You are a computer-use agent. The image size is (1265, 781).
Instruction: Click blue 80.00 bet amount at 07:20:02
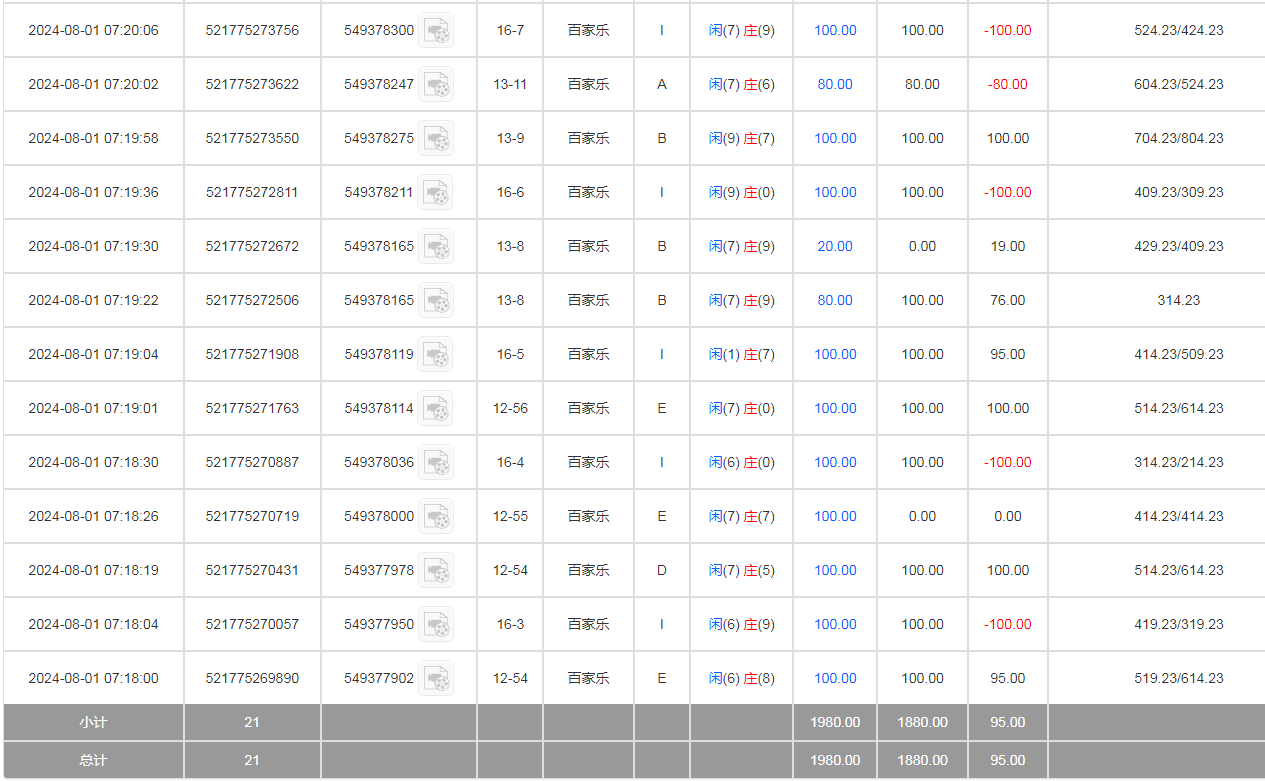pyautogui.click(x=835, y=85)
